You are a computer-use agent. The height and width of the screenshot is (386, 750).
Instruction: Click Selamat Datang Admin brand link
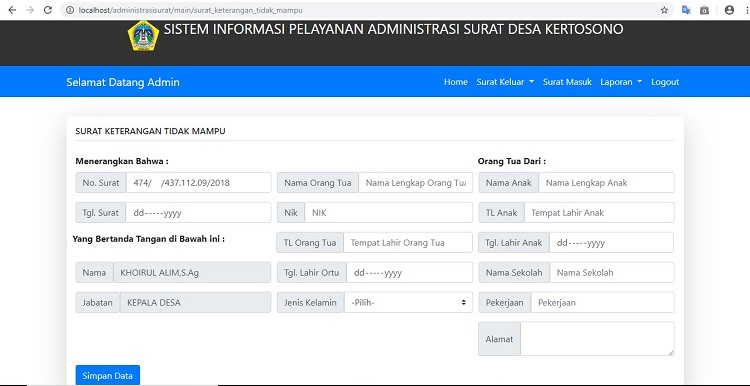[x=123, y=82]
